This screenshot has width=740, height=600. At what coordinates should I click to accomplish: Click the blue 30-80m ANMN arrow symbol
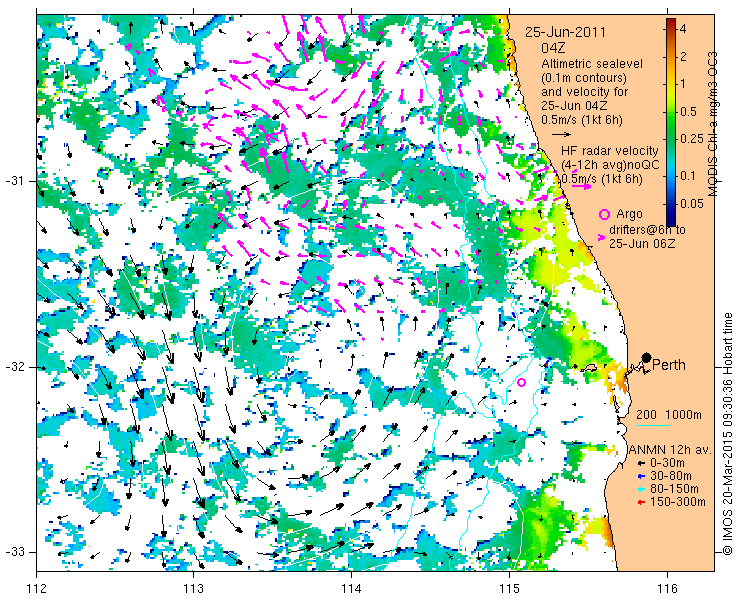click(641, 476)
